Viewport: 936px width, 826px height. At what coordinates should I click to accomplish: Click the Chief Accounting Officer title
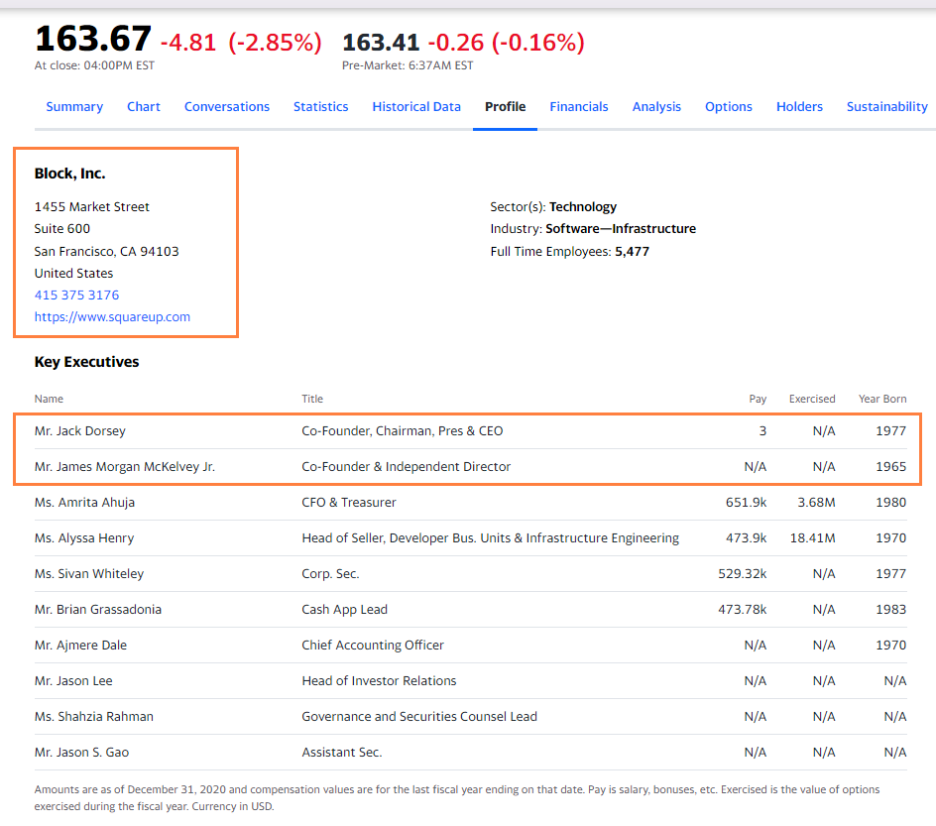pyautogui.click(x=372, y=645)
